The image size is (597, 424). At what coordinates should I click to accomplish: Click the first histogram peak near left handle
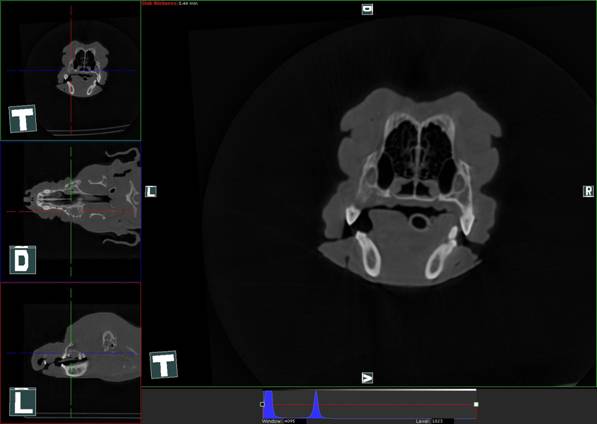tap(268, 404)
